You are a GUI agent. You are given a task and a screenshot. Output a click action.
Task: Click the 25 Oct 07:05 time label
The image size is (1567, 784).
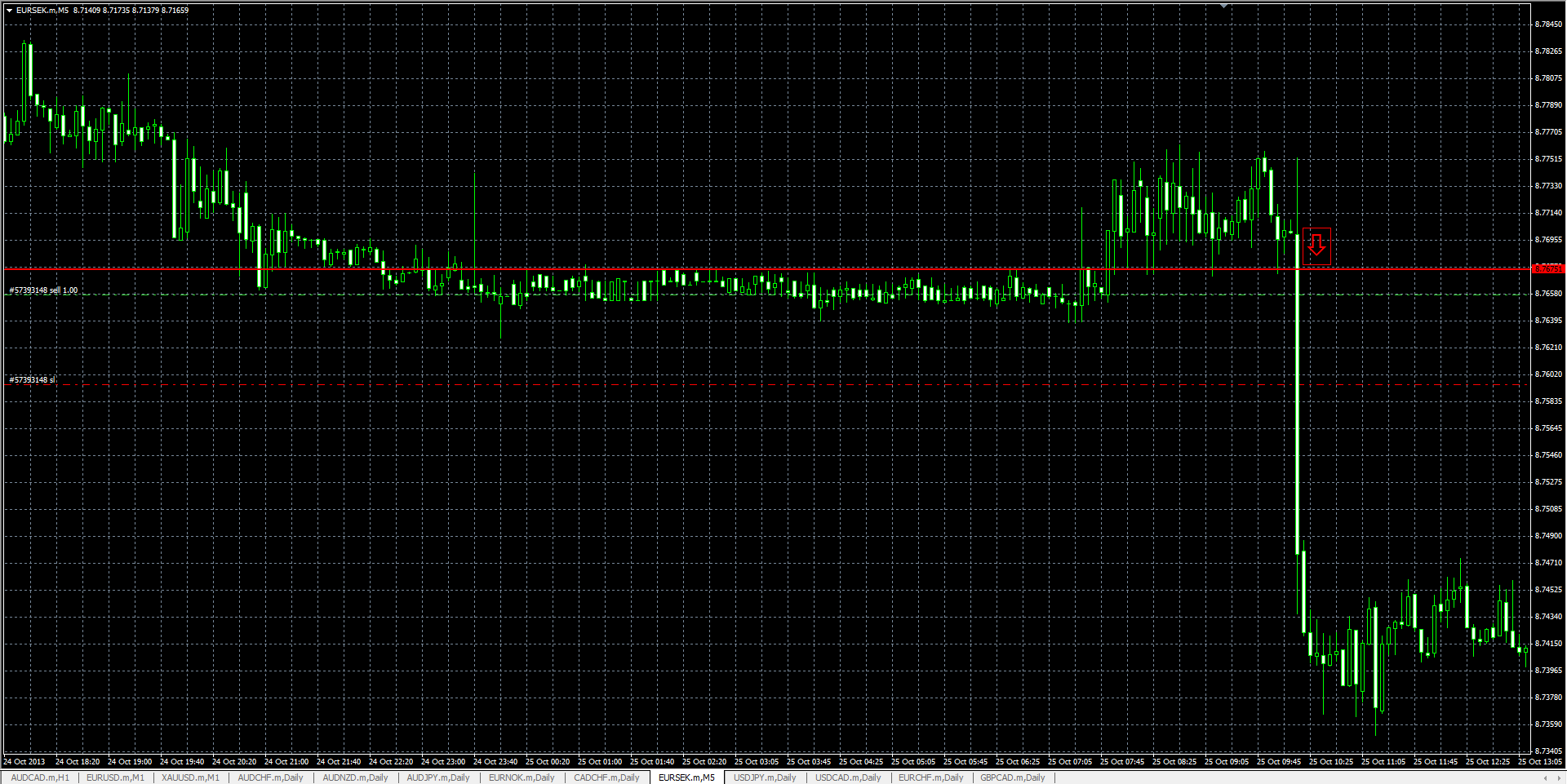[x=1070, y=762]
